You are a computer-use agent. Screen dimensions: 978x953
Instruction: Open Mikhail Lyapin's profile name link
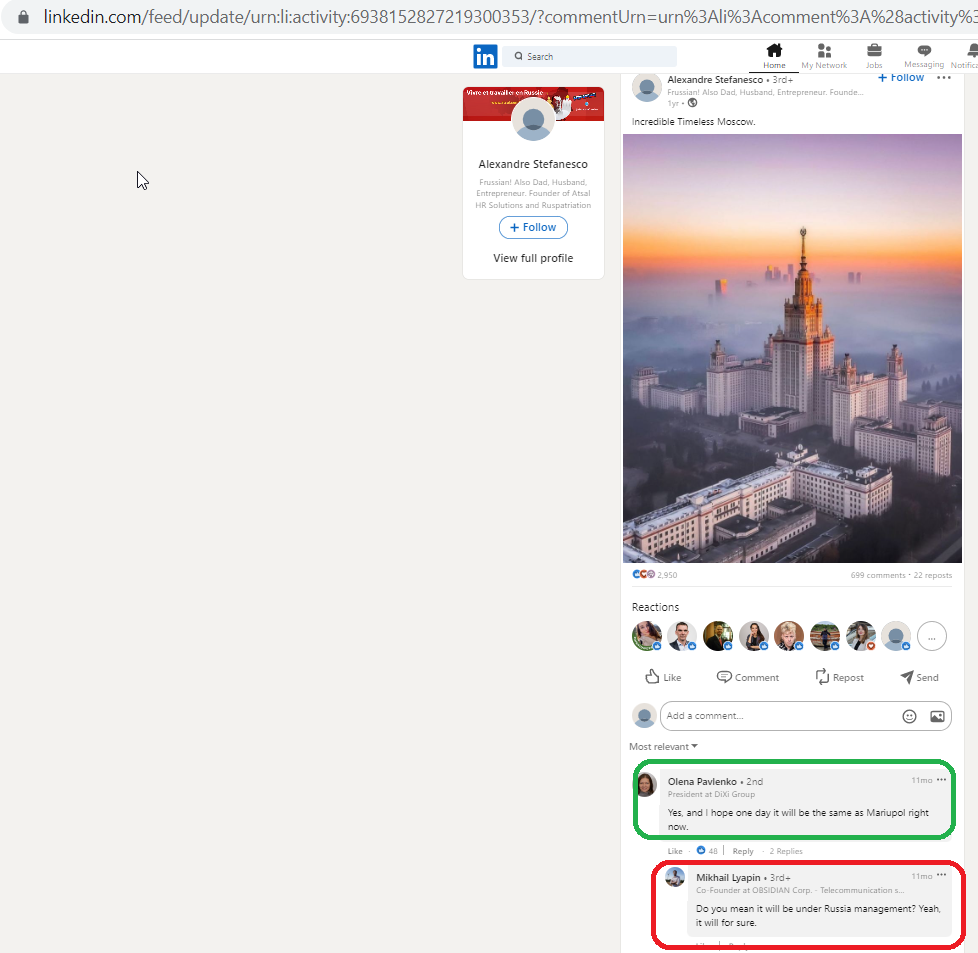click(728, 878)
